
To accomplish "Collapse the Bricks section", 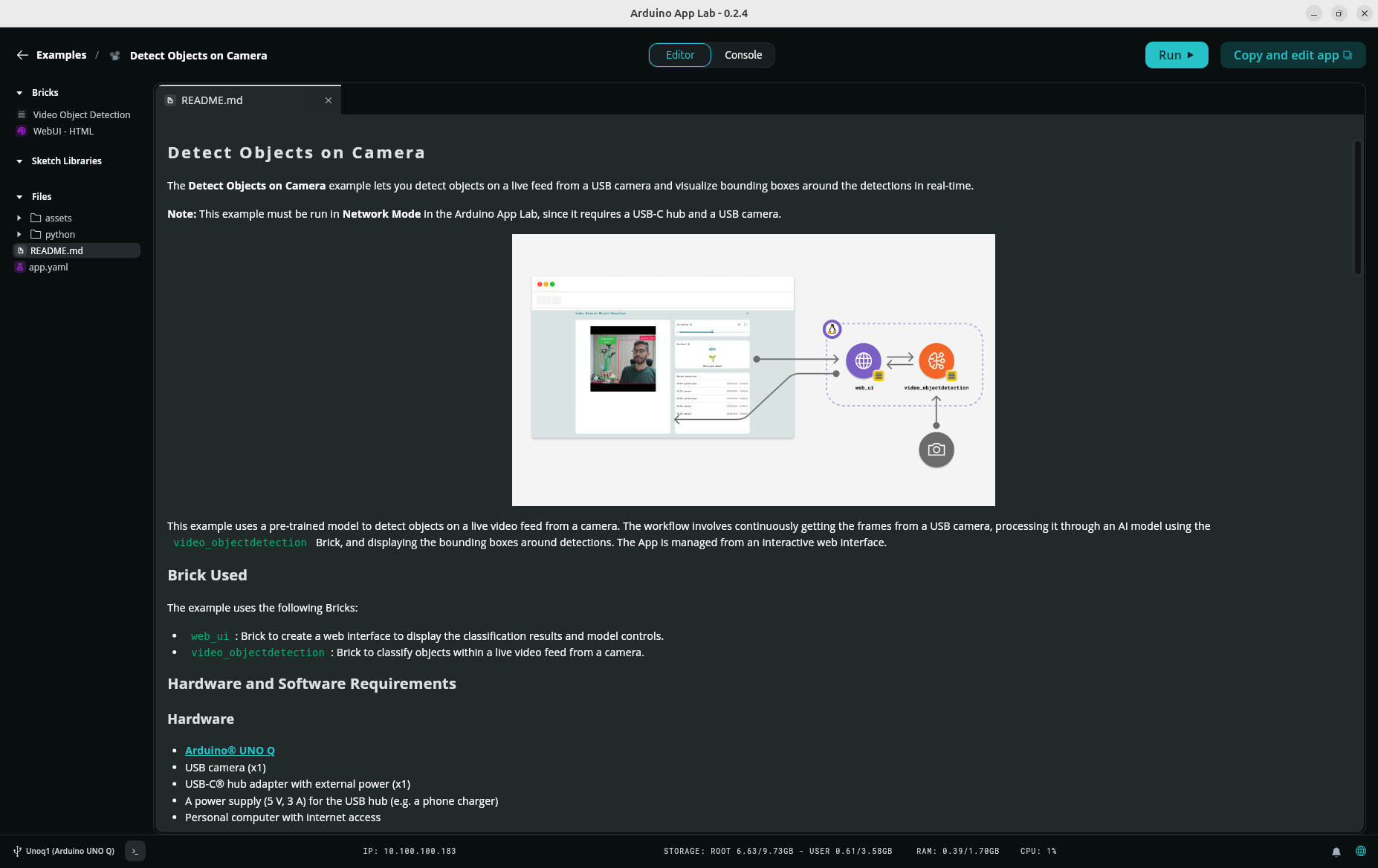I will [19, 93].
